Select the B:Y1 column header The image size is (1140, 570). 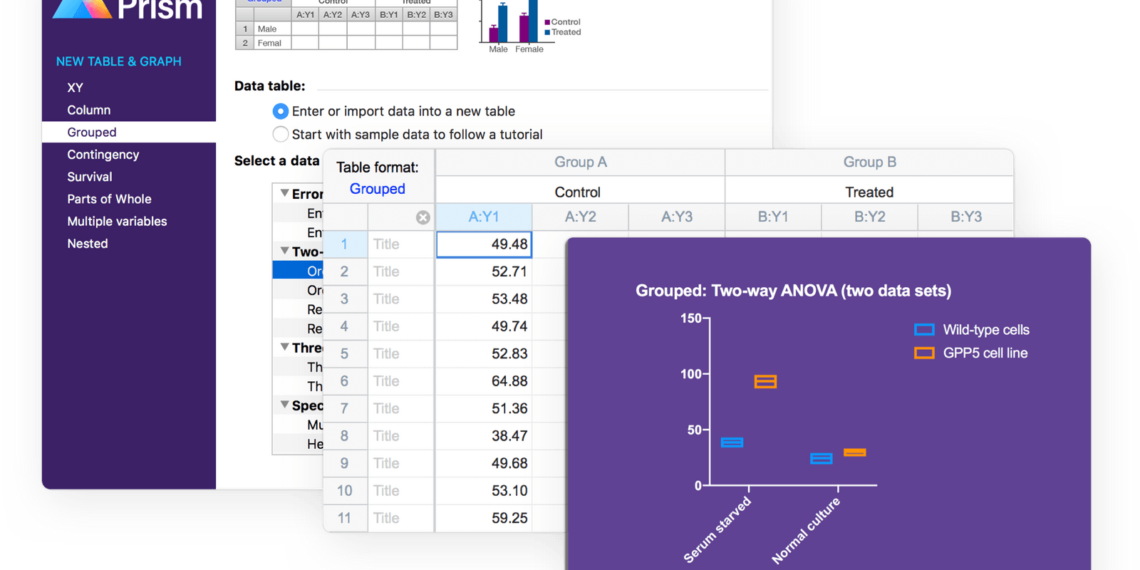click(x=773, y=217)
